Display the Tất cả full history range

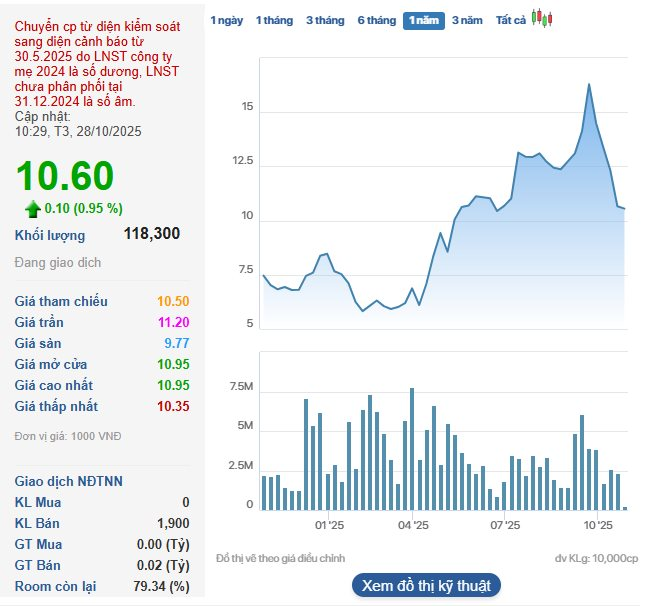point(511,20)
